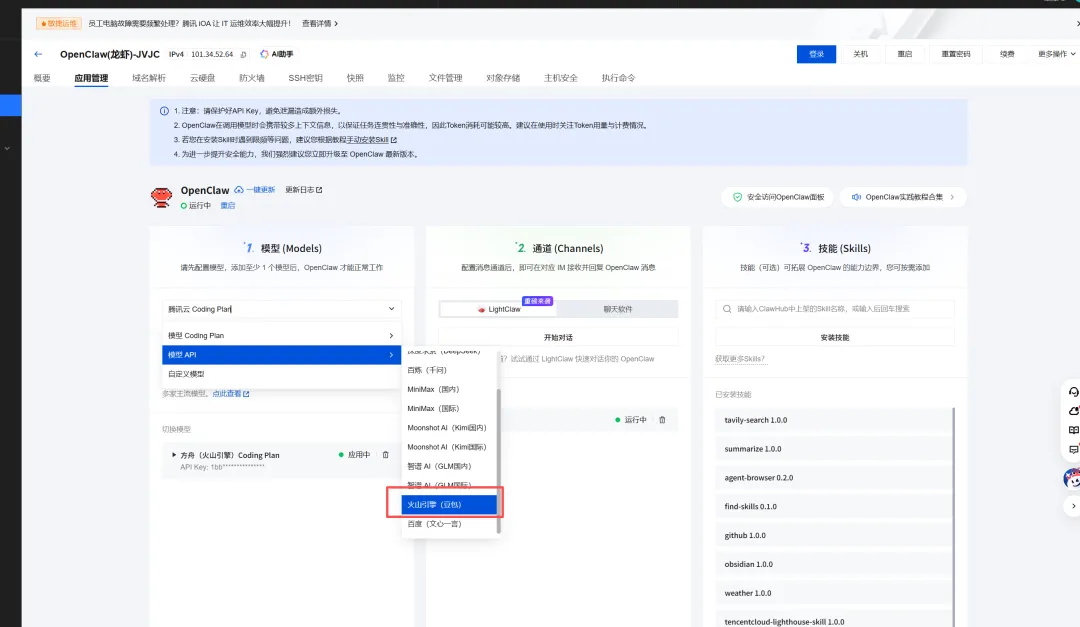Select MiniMax（国内） from model list
Image resolution: width=1080 pixels, height=627 pixels.
coord(448,389)
